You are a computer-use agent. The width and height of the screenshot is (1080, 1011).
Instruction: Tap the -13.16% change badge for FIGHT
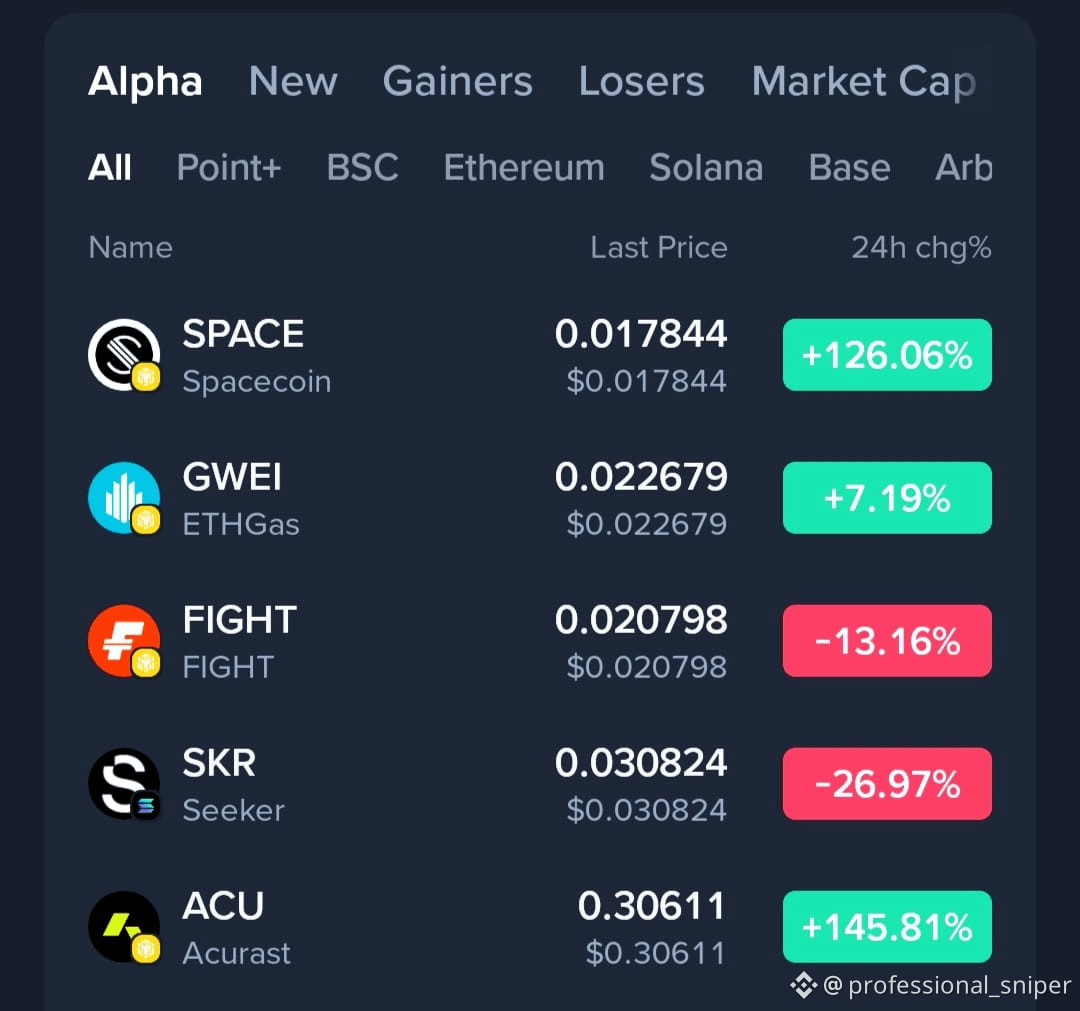(887, 641)
